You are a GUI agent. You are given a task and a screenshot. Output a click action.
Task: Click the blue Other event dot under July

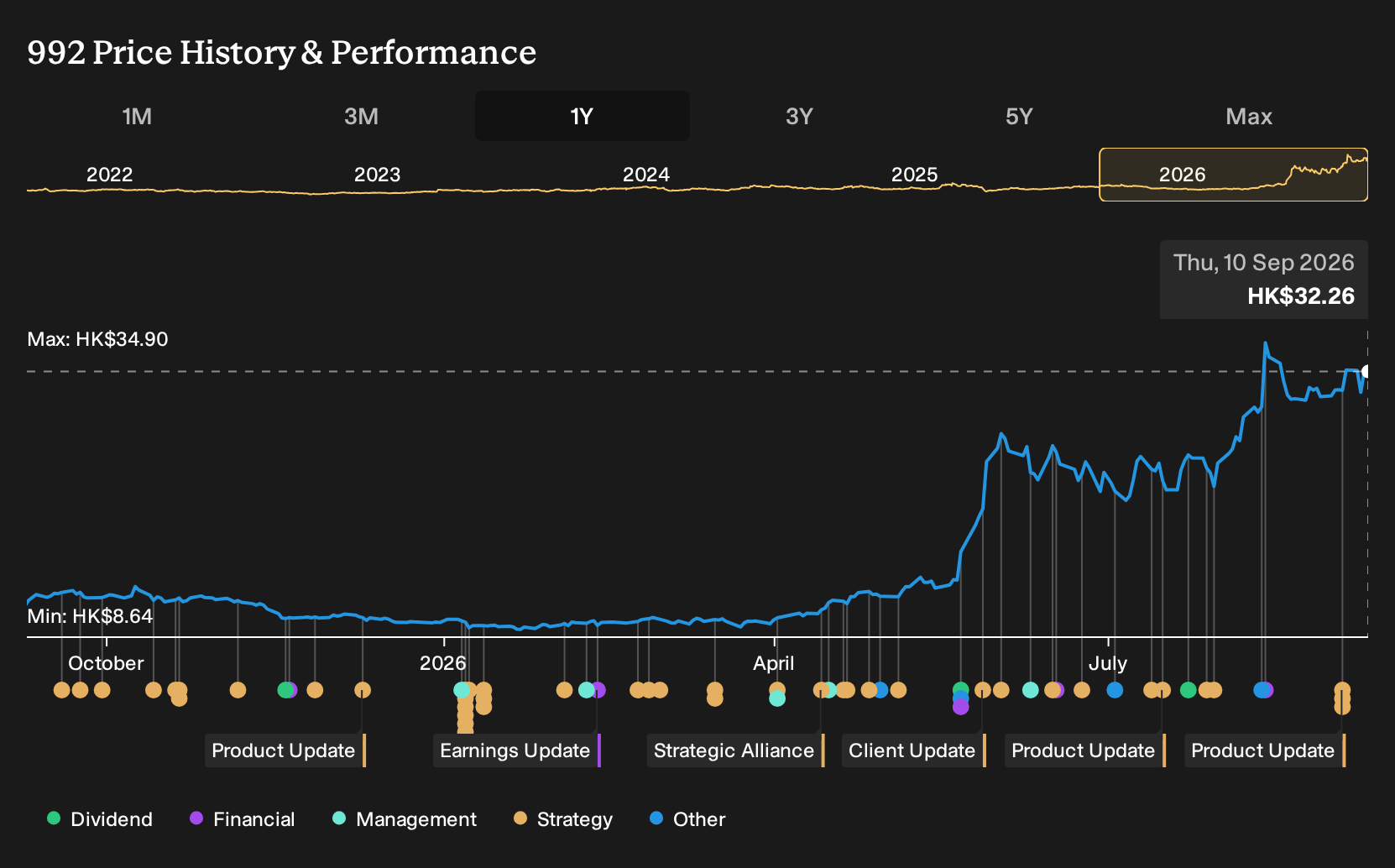click(x=1115, y=690)
